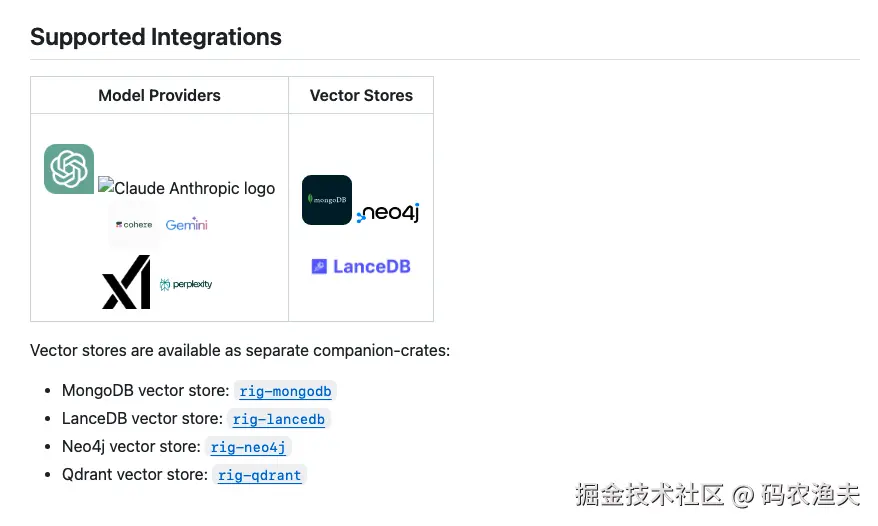Open the rig-qdrant crate link
Viewport: 878px width, 526px height.
259,475
